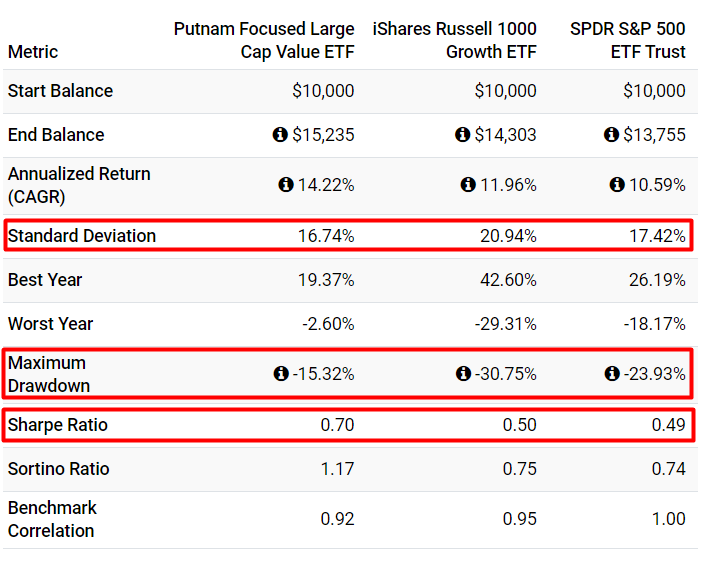Select the 1.17 Sortino ratio value
The image size is (706, 561).
[337, 469]
